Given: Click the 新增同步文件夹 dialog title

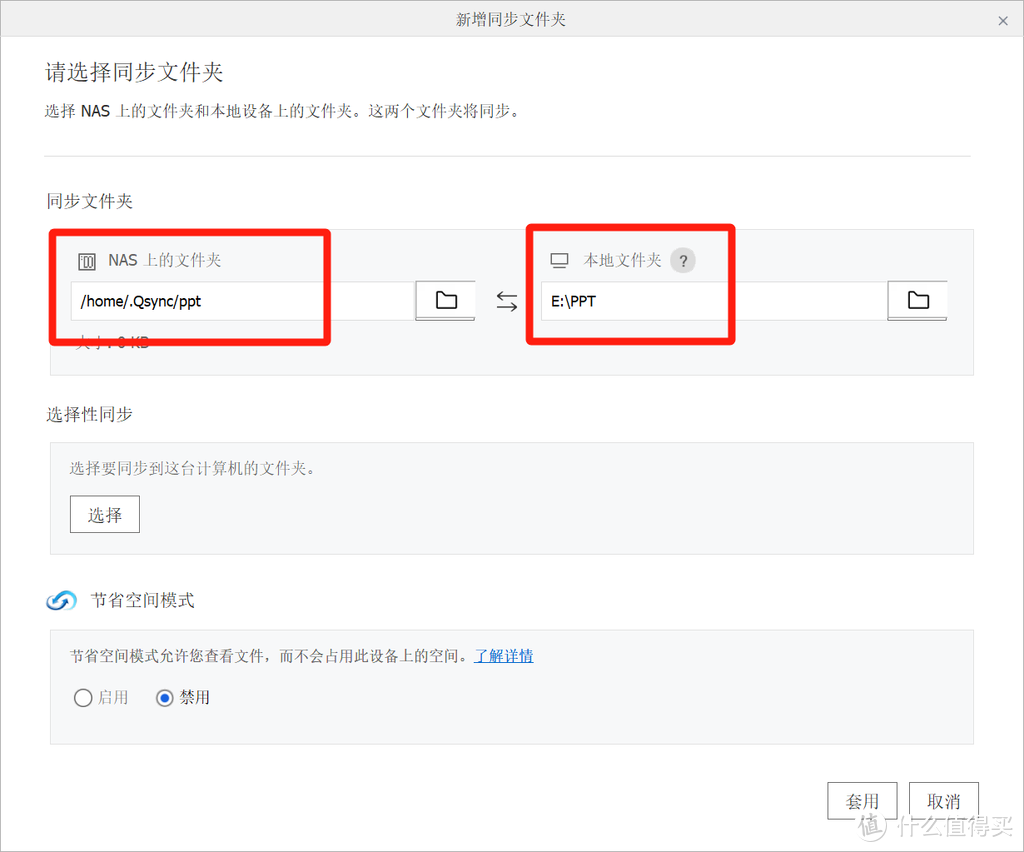Looking at the screenshot, I should point(511,18).
